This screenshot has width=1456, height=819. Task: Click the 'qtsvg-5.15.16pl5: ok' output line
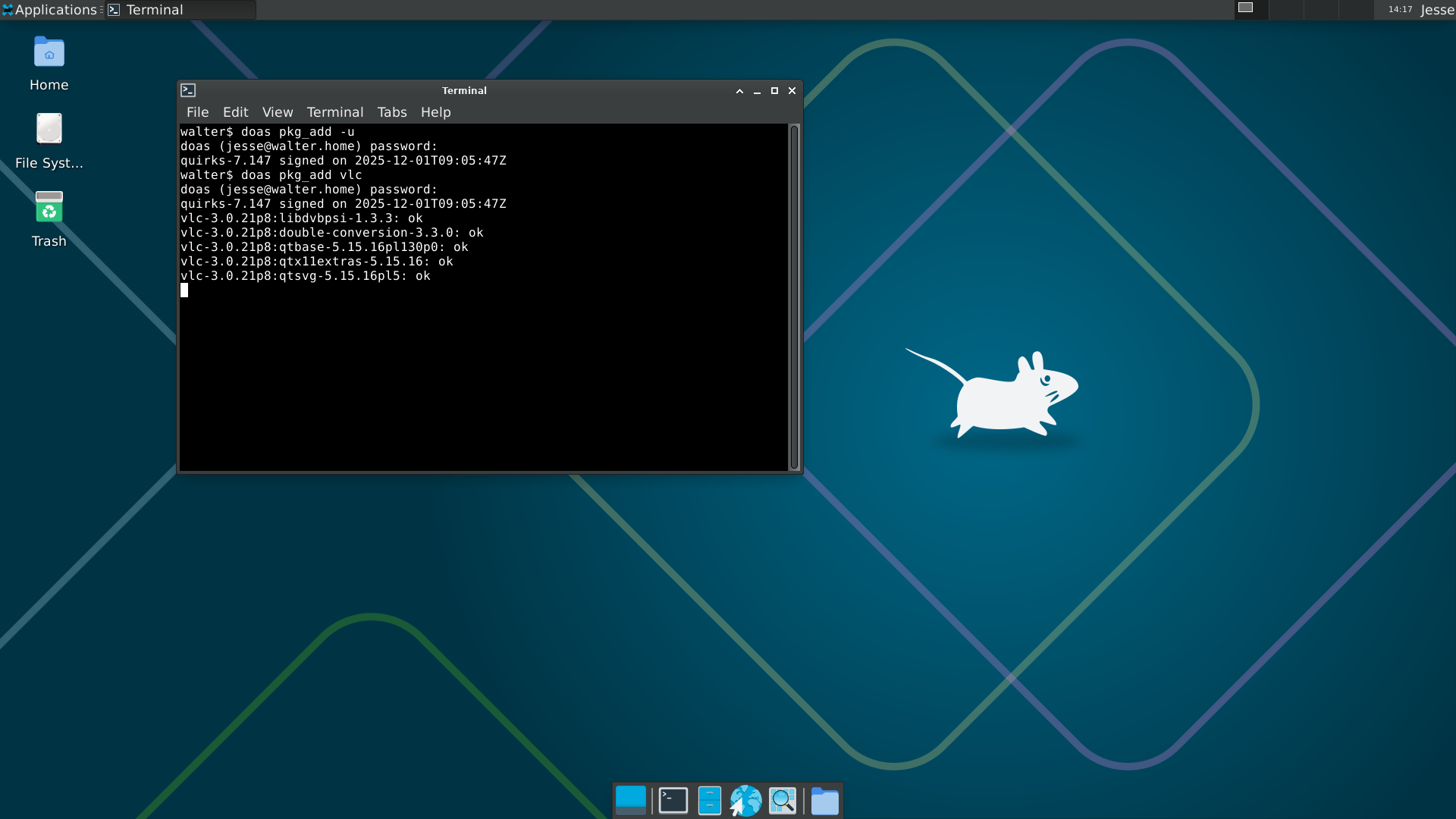[306, 276]
